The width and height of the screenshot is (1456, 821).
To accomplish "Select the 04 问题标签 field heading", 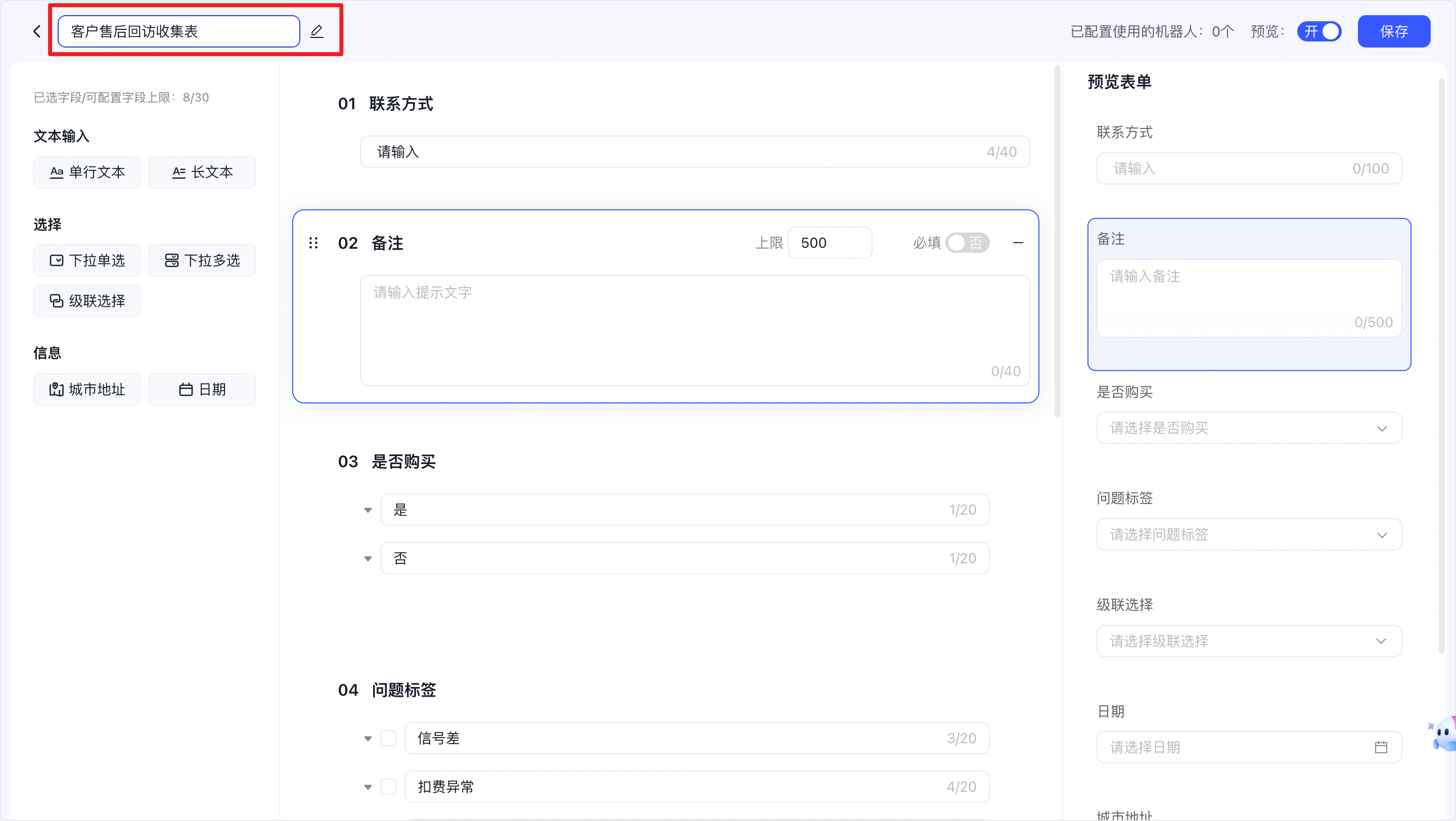I will (x=387, y=690).
